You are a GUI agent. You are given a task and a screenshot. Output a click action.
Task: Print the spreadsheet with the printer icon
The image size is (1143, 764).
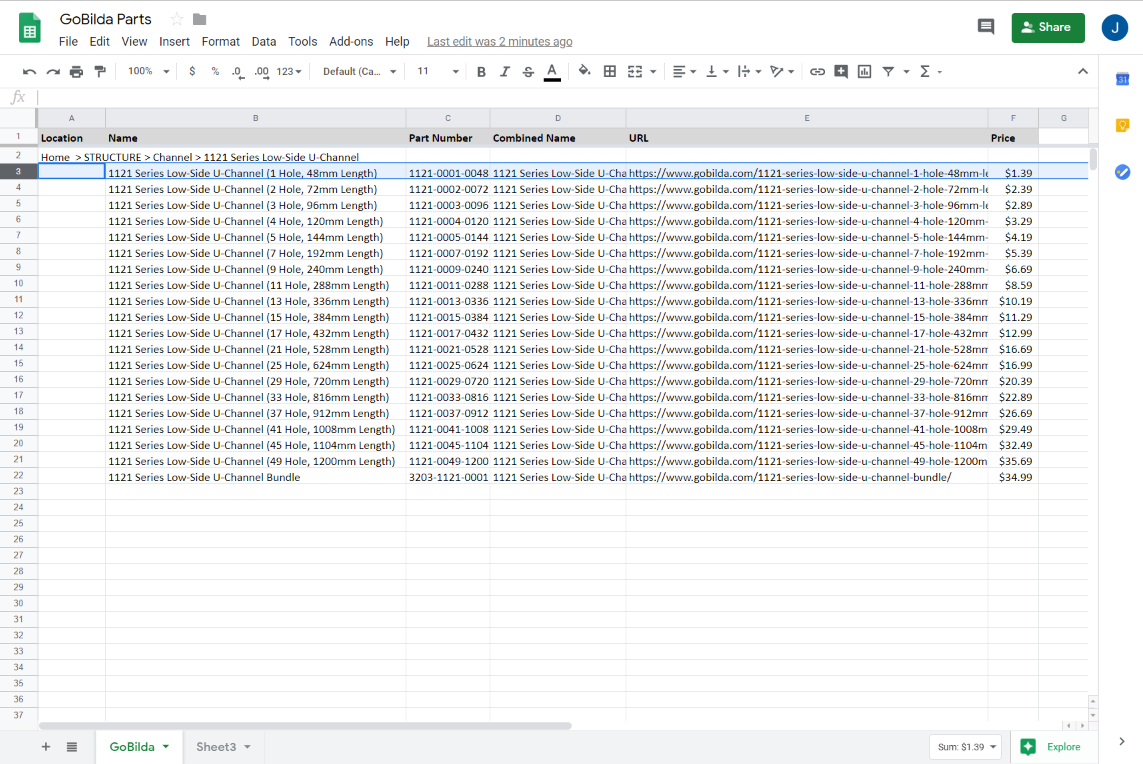[x=77, y=71]
